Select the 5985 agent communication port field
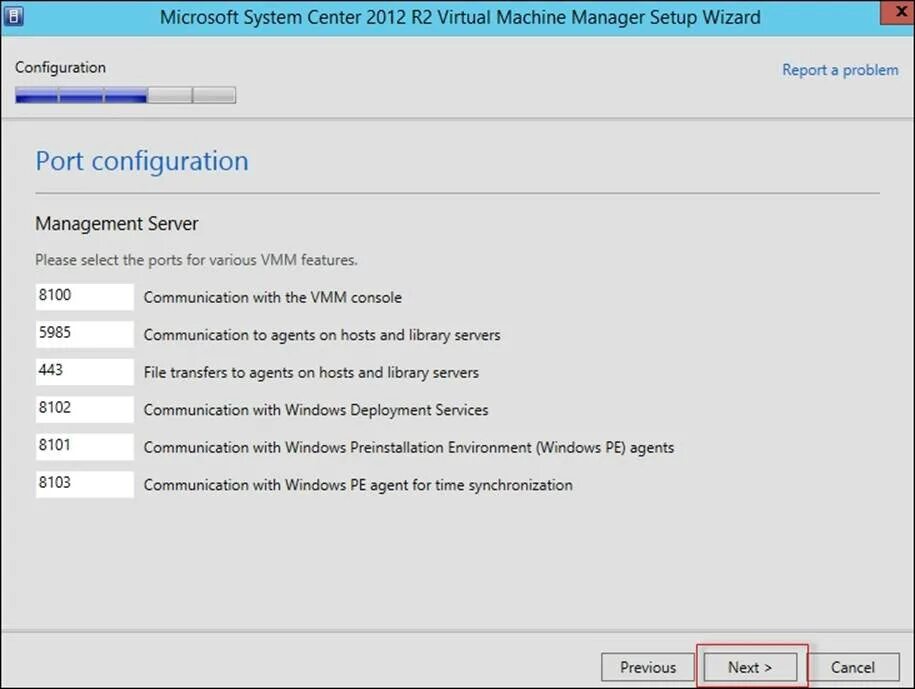The image size is (915, 689). (85, 334)
